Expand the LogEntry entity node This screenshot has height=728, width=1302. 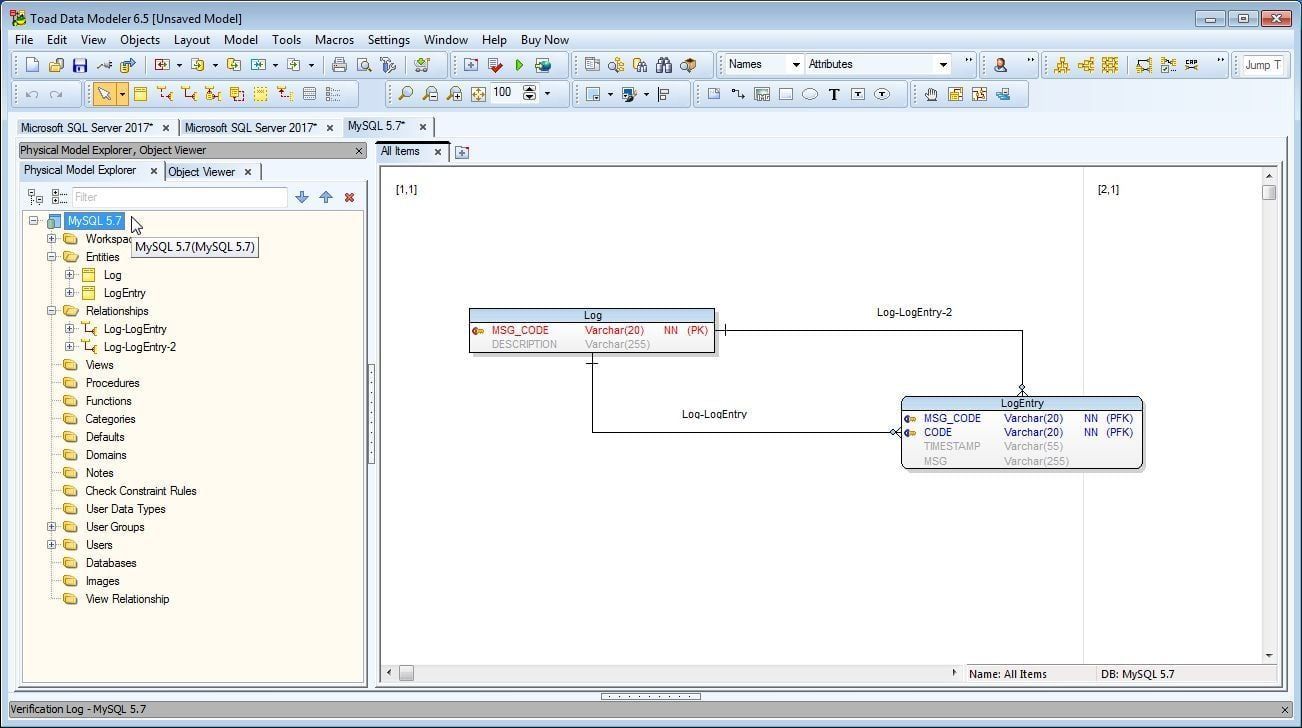click(69, 293)
